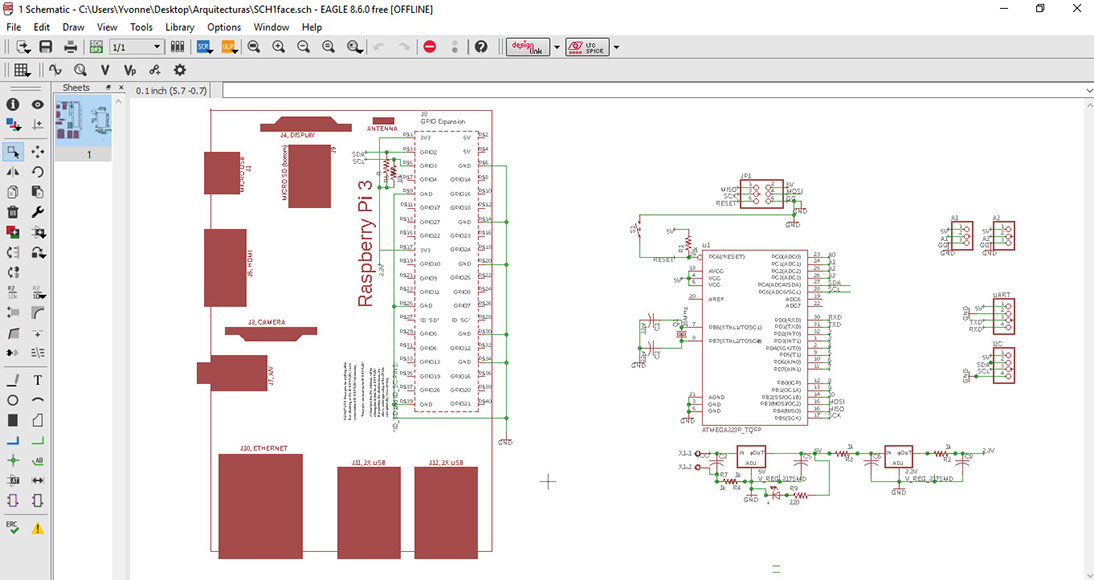Open the Tools menu

141,27
